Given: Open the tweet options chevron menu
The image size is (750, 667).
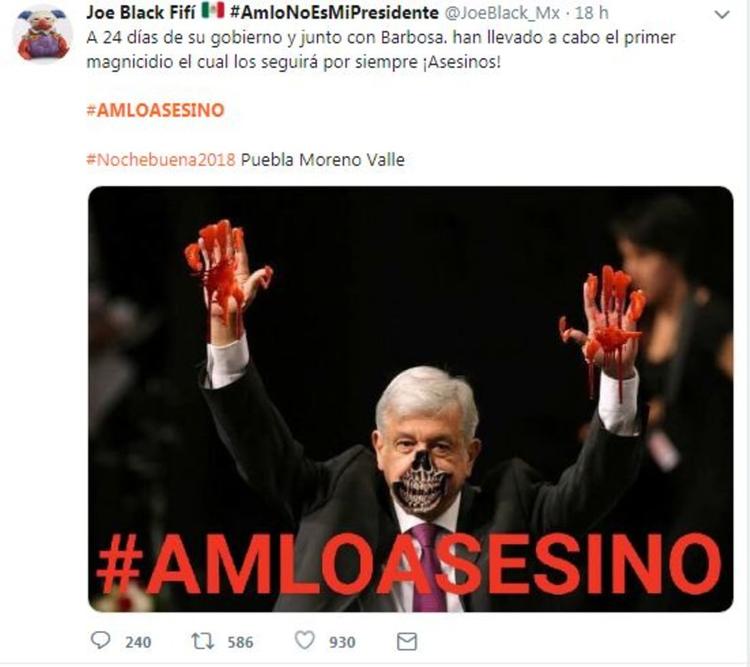Looking at the screenshot, I should 722,15.
